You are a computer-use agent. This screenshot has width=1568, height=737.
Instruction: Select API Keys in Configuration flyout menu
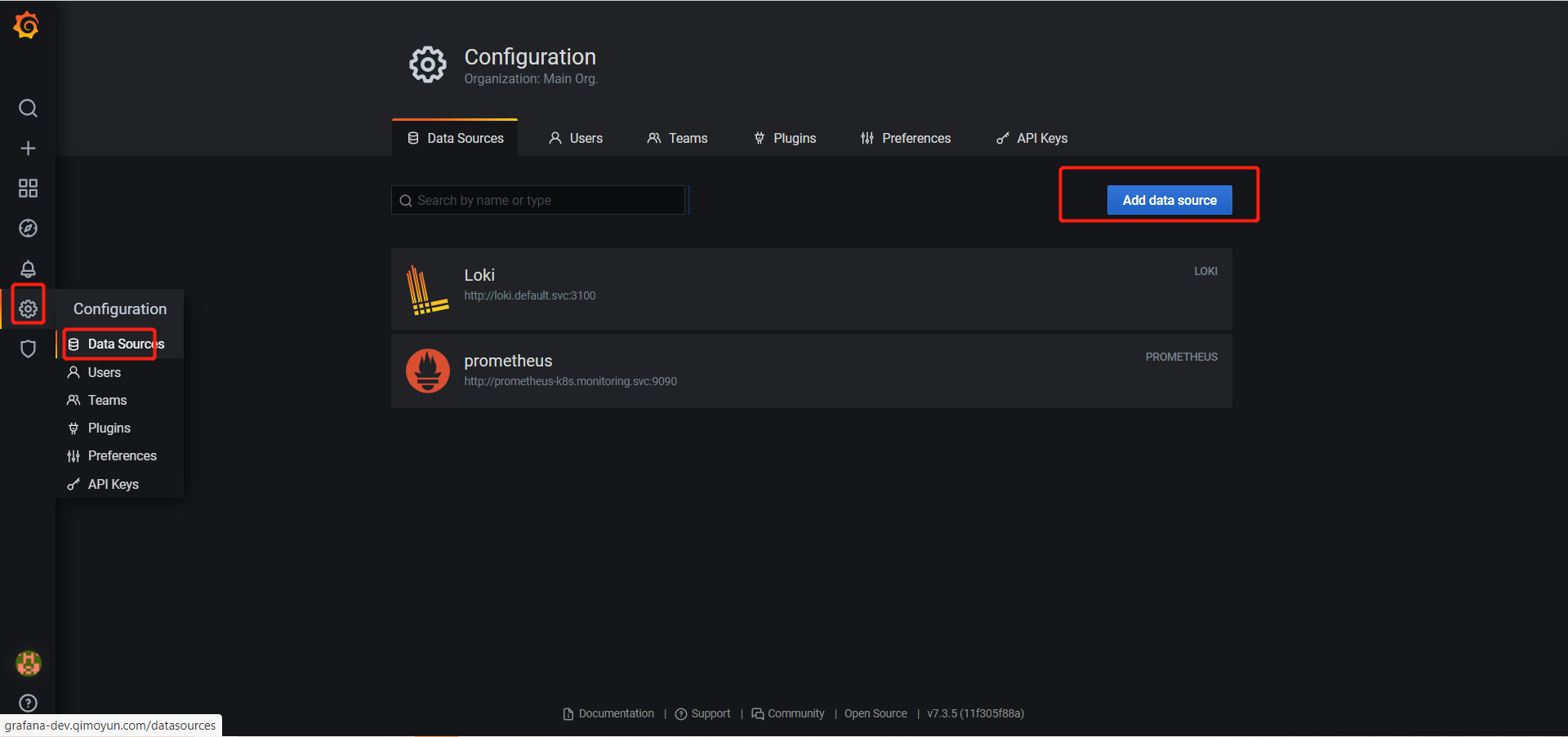(x=120, y=484)
